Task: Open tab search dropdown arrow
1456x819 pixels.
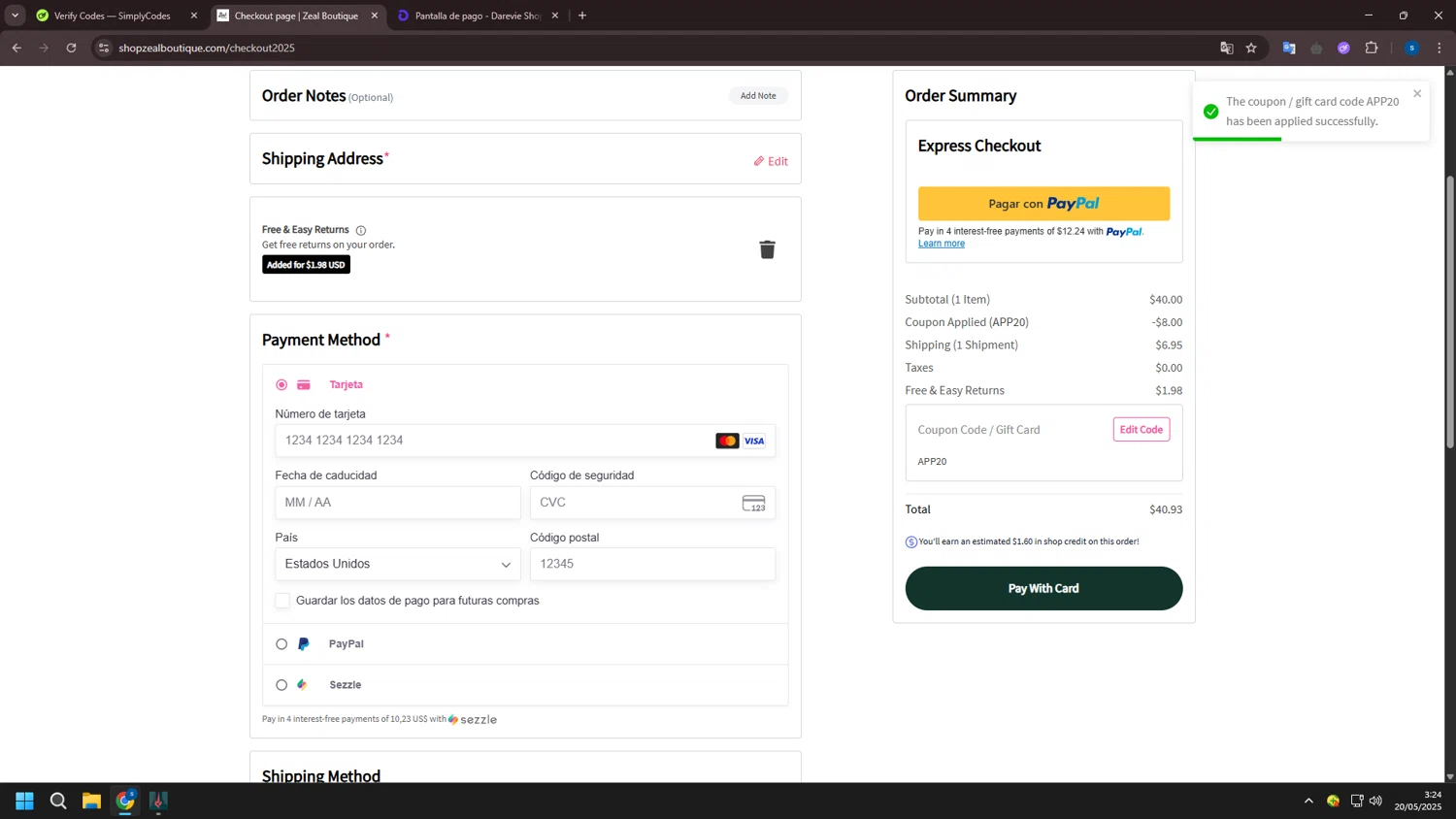Action: (x=15, y=16)
